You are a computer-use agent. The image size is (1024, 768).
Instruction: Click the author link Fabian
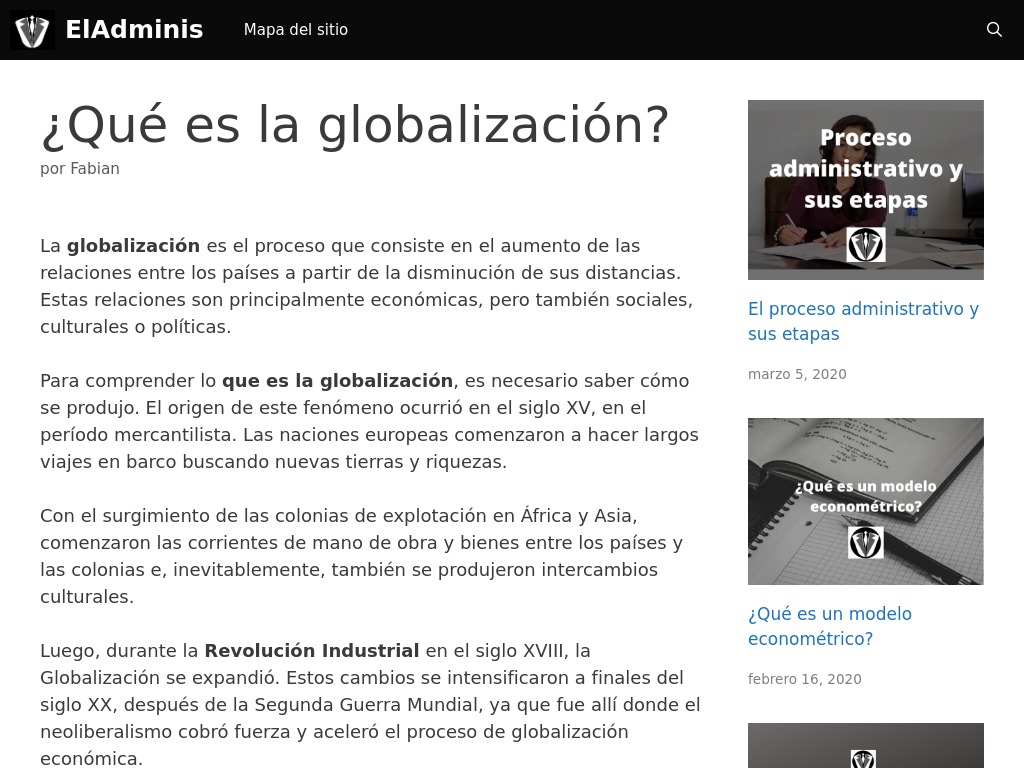point(94,168)
